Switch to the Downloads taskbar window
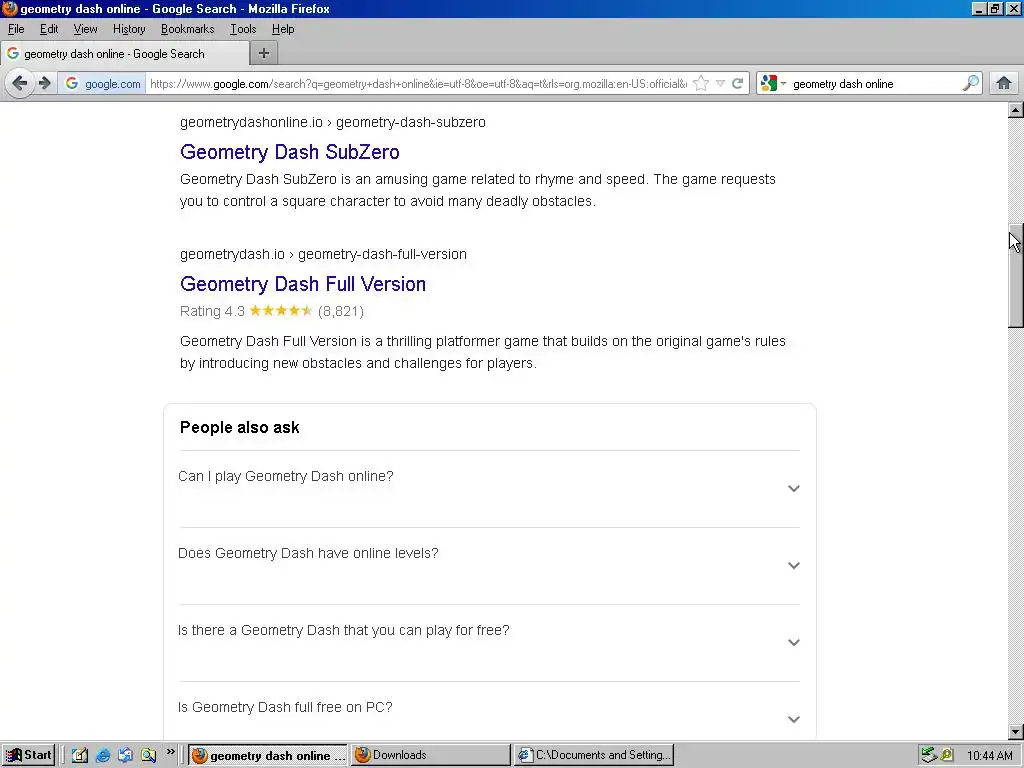Viewport: 1024px width, 768px height. 430,755
